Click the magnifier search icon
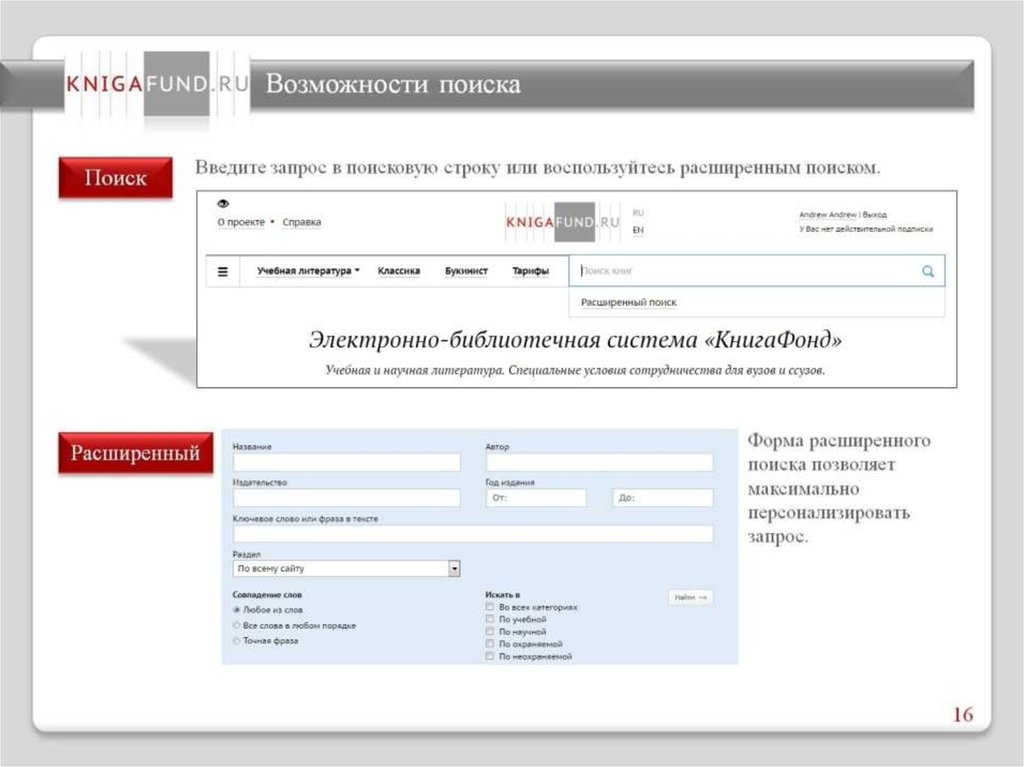 click(927, 271)
